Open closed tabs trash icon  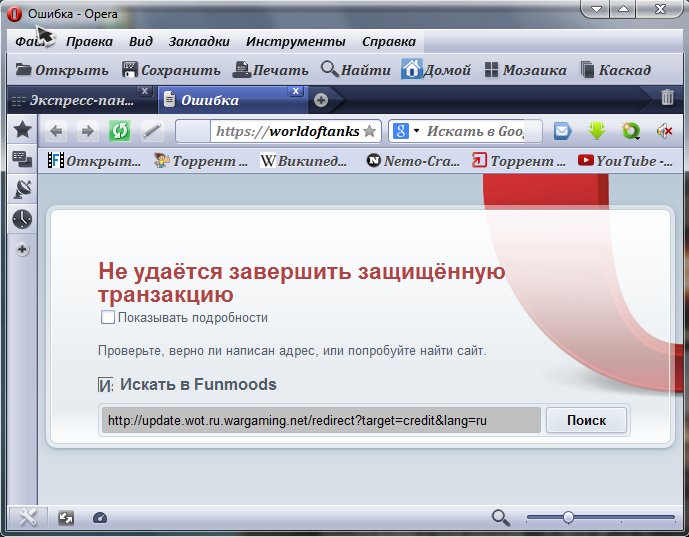667,97
